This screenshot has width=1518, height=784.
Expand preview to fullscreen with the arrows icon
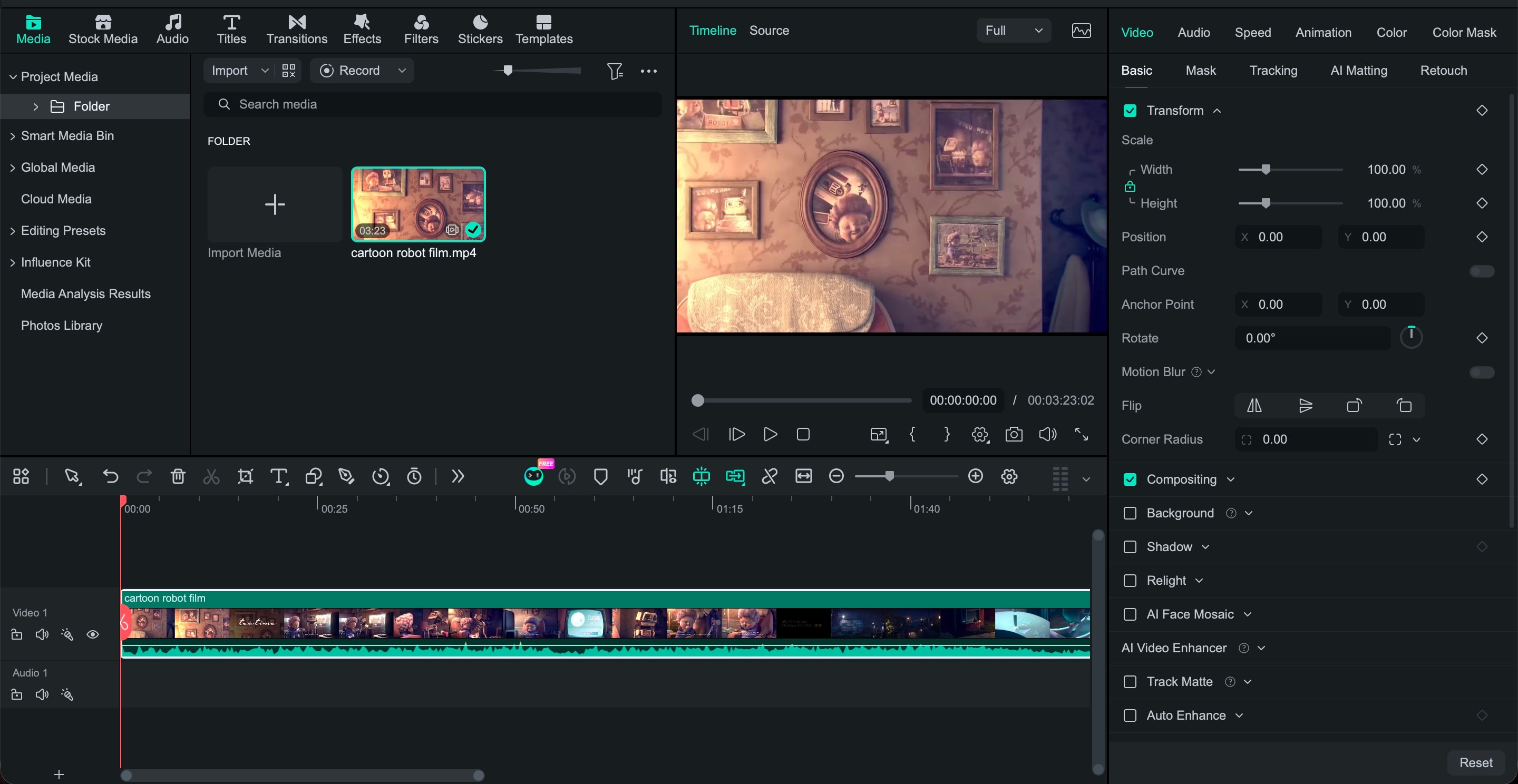[1082, 435]
